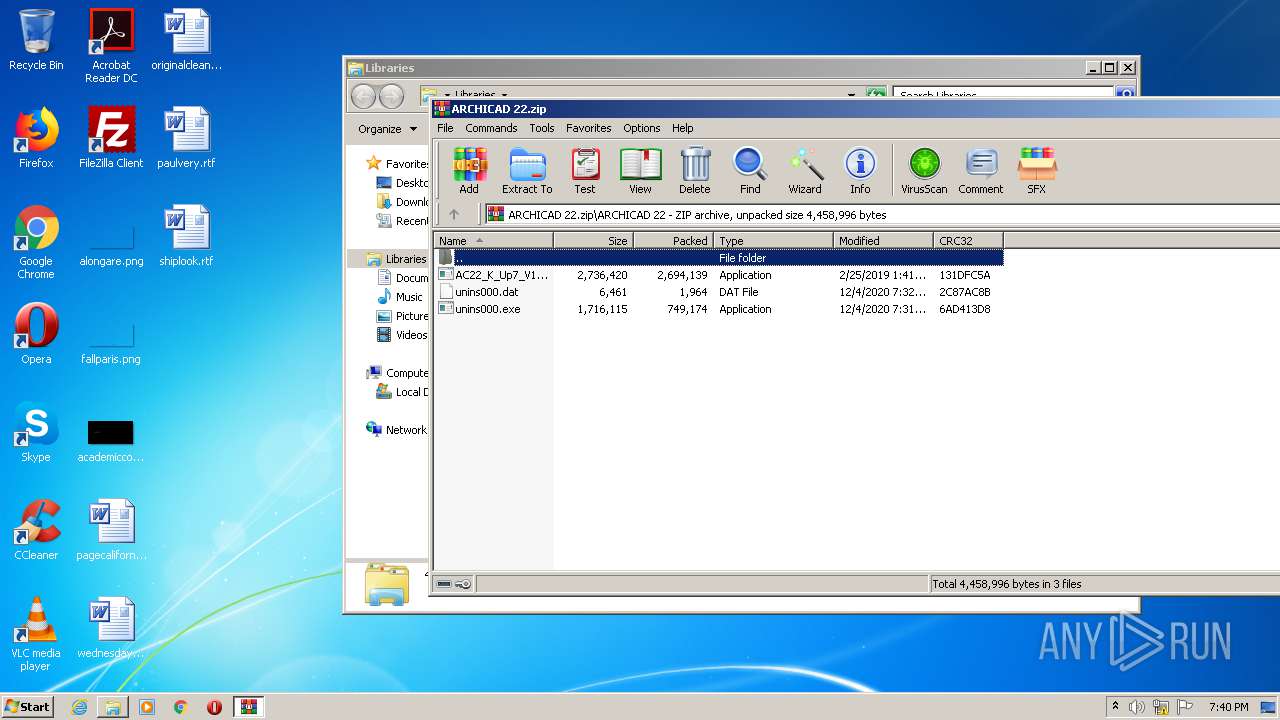Open the Options menu
This screenshot has width=1280, height=720.
tap(642, 128)
